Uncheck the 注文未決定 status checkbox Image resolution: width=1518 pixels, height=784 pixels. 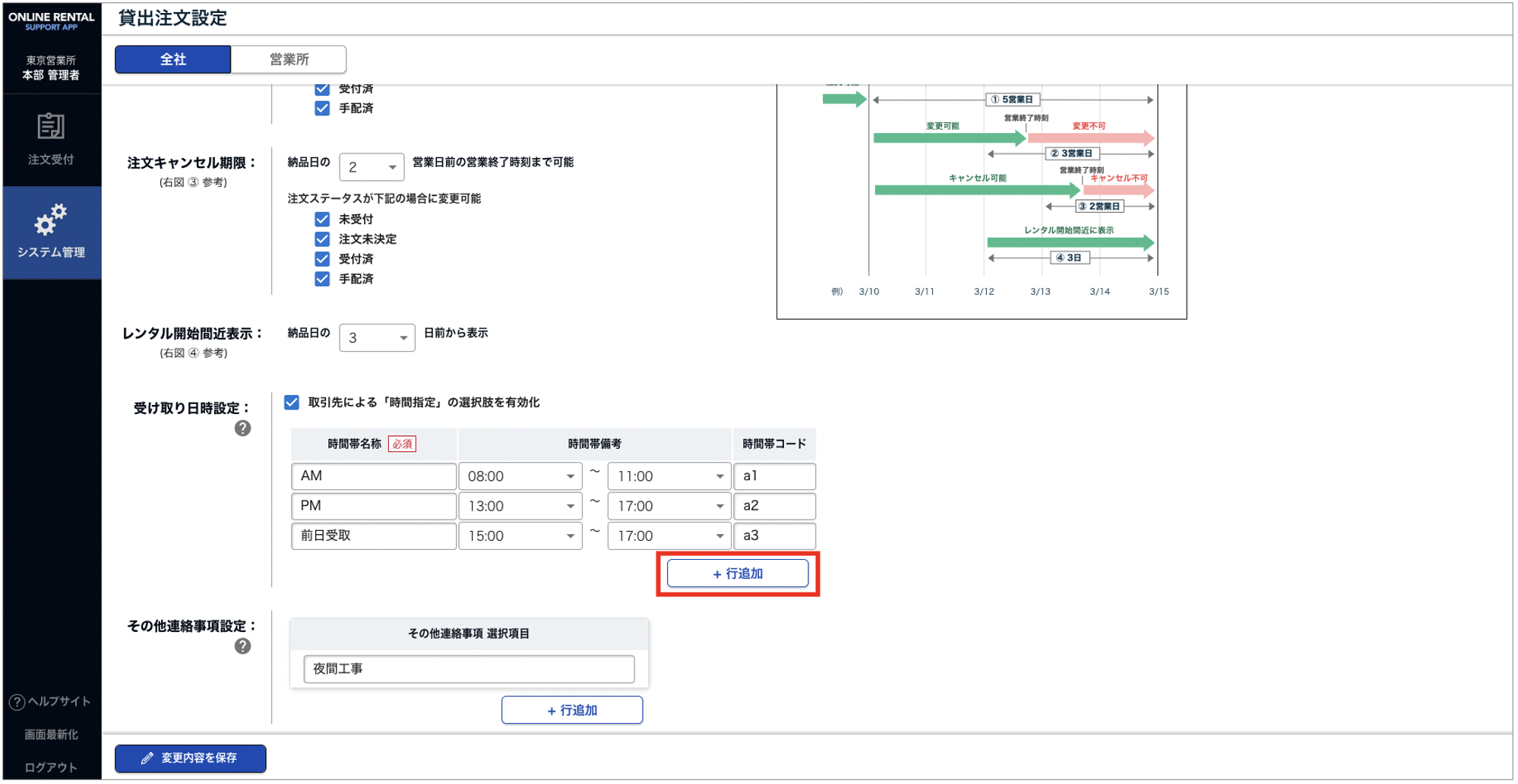[322, 239]
